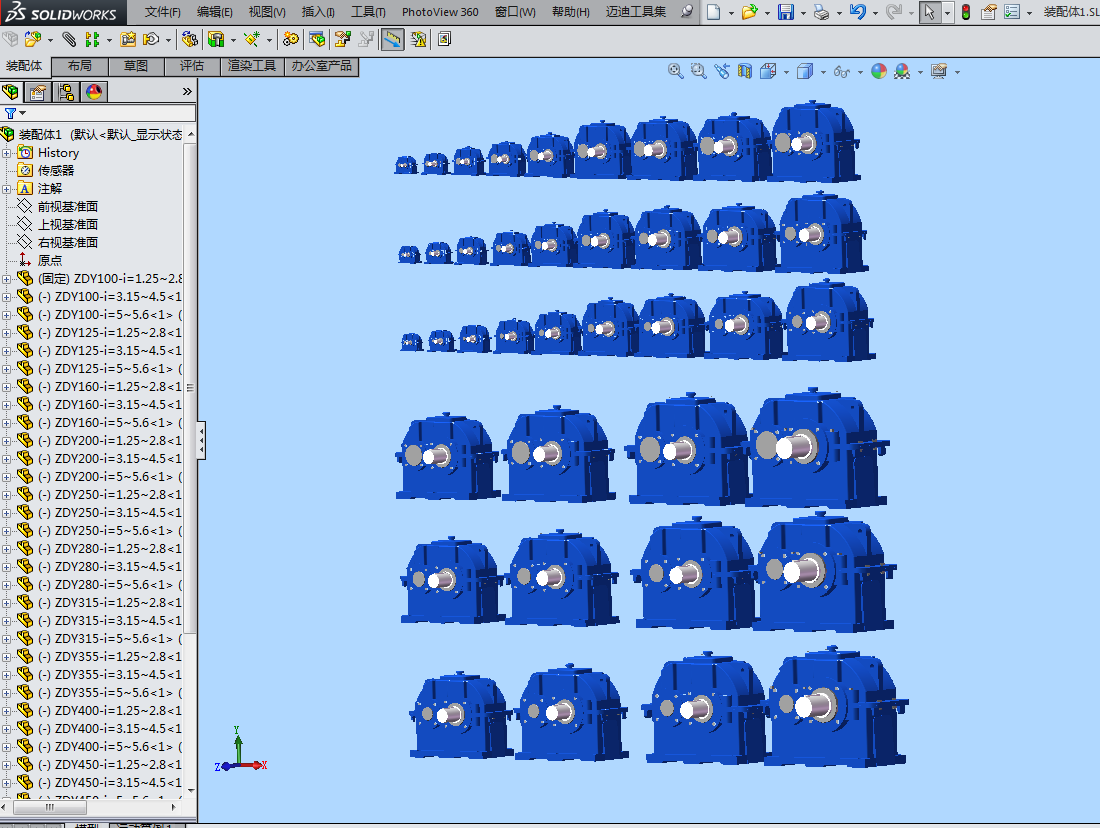Open the 编辑(E) menu

tap(215, 12)
